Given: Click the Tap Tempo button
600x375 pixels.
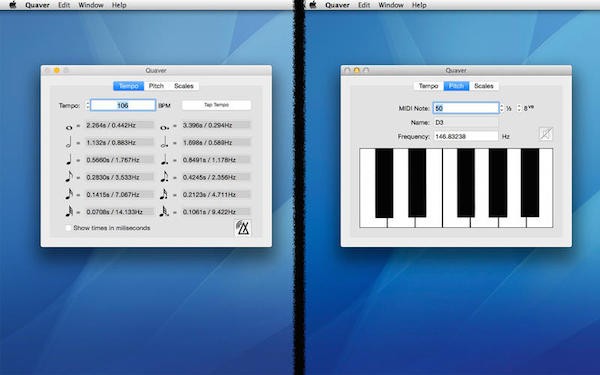Looking at the screenshot, I should point(217,105).
